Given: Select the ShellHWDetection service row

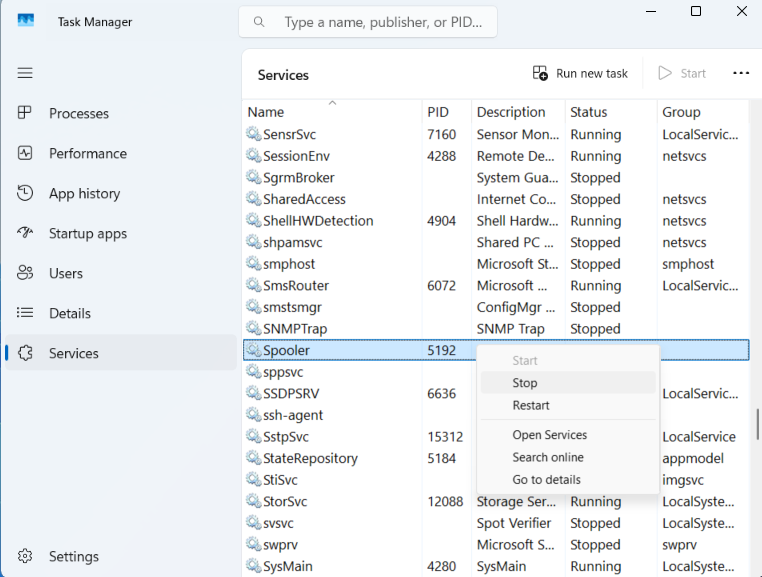Looking at the screenshot, I should pyautogui.click(x=318, y=221).
